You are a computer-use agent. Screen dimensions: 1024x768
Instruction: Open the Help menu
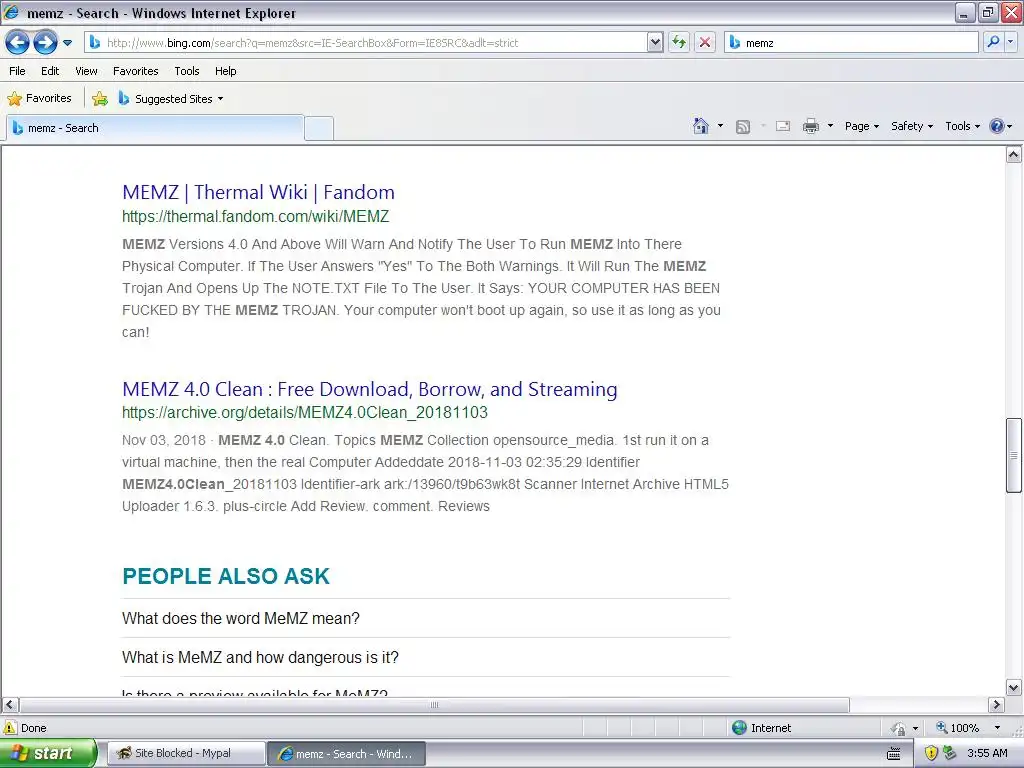point(225,71)
